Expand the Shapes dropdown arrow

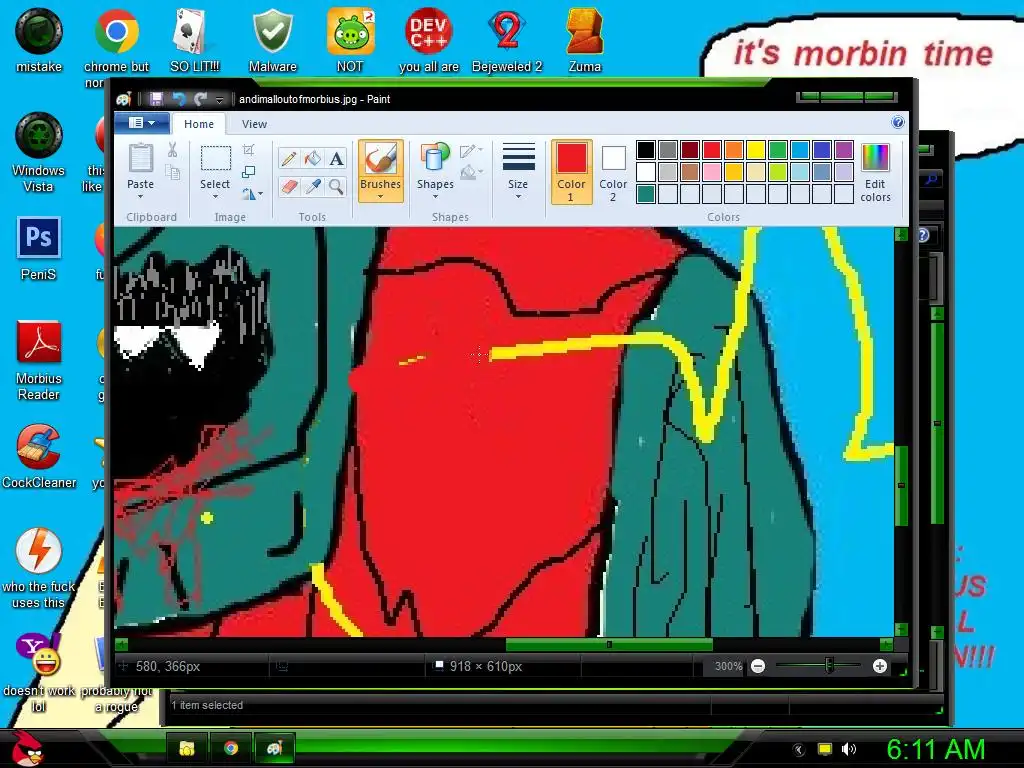435,197
